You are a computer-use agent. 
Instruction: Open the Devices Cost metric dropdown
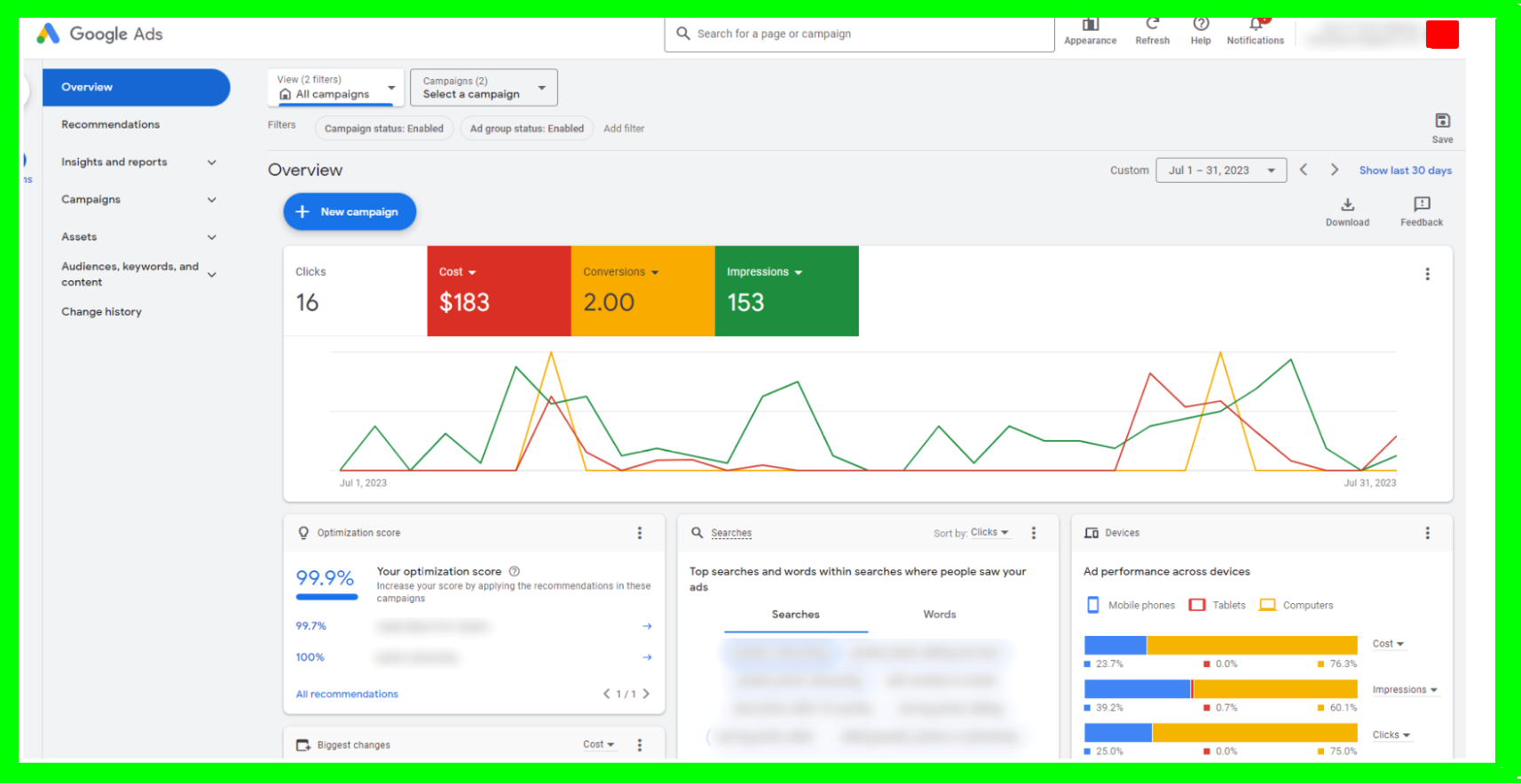pos(1388,644)
